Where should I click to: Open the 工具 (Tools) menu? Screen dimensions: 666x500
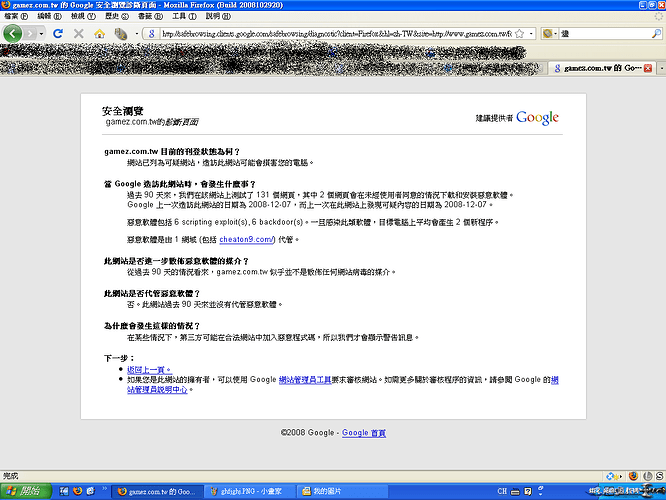point(184,16)
